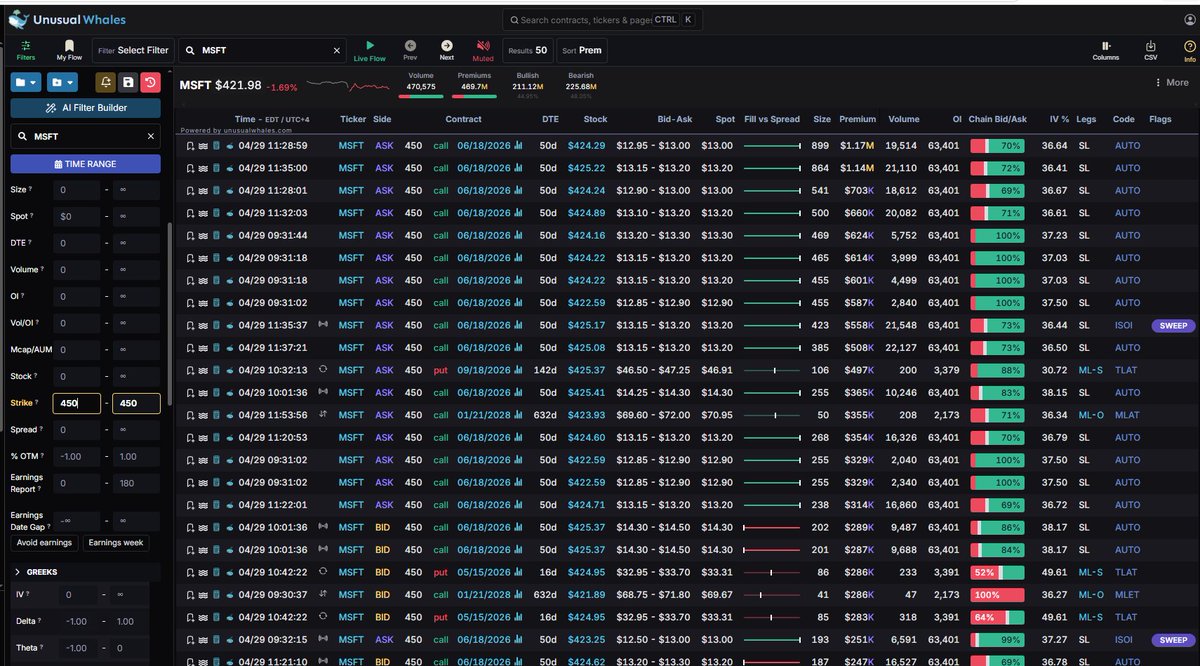This screenshot has width=1200, height=666.
Task: Save current filter with disk icon
Action: (x=128, y=82)
